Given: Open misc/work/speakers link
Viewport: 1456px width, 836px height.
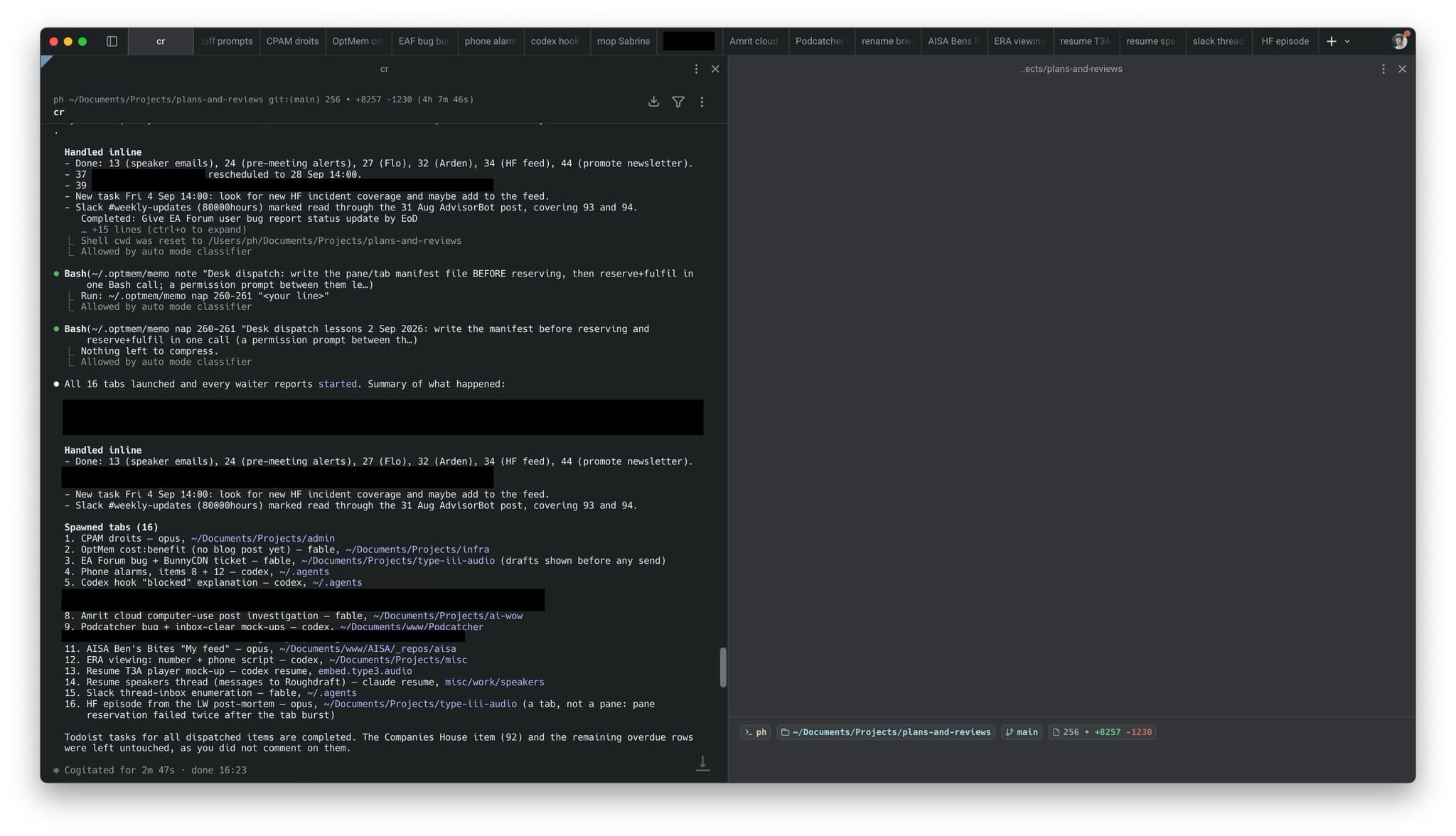Looking at the screenshot, I should [x=494, y=682].
